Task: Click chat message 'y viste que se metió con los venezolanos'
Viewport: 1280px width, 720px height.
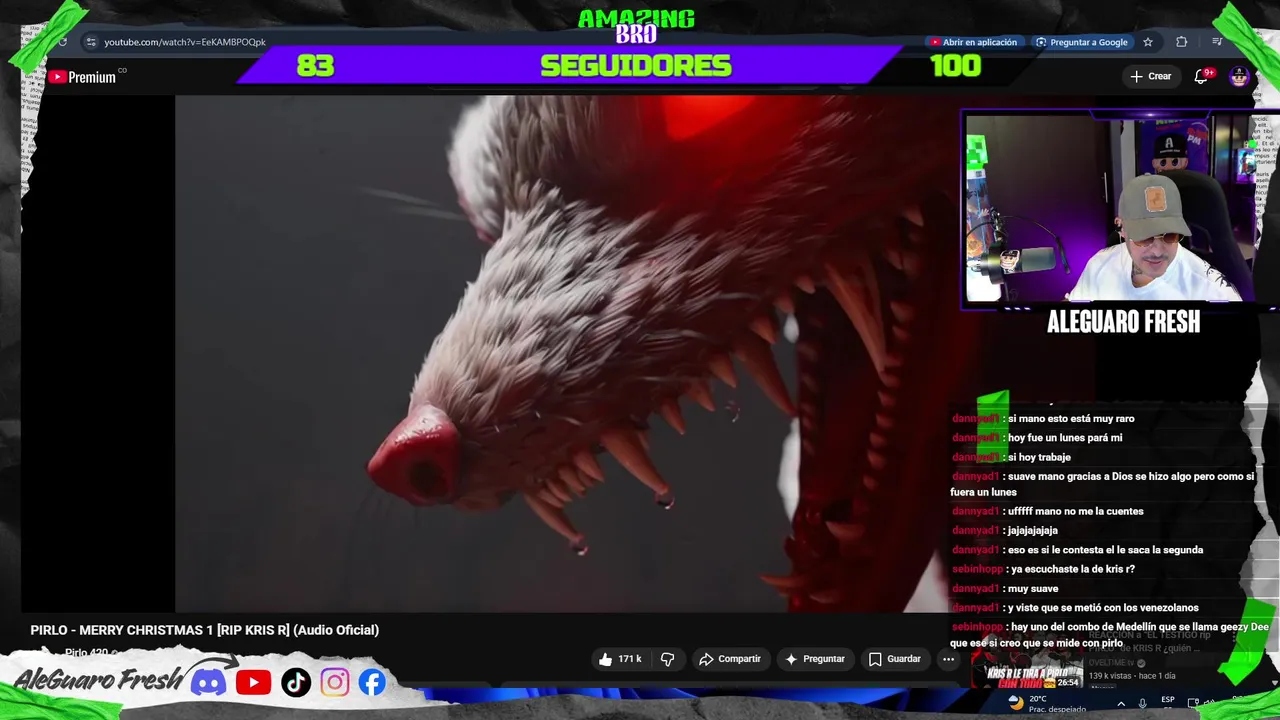Action: (x=1103, y=608)
